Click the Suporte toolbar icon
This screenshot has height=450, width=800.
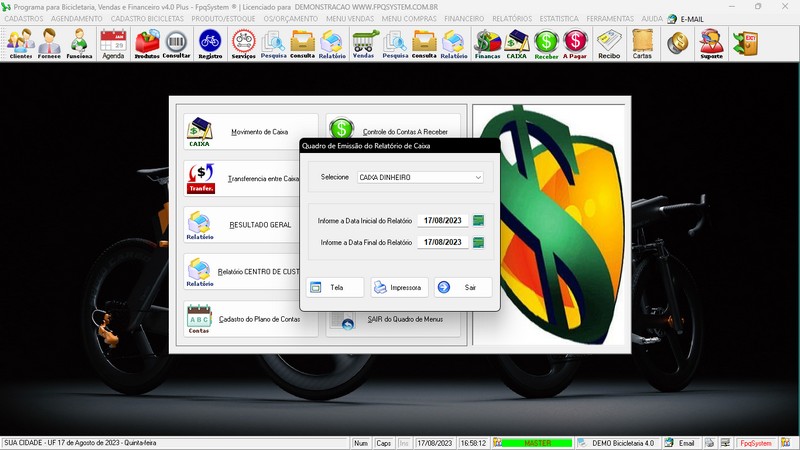coord(711,43)
